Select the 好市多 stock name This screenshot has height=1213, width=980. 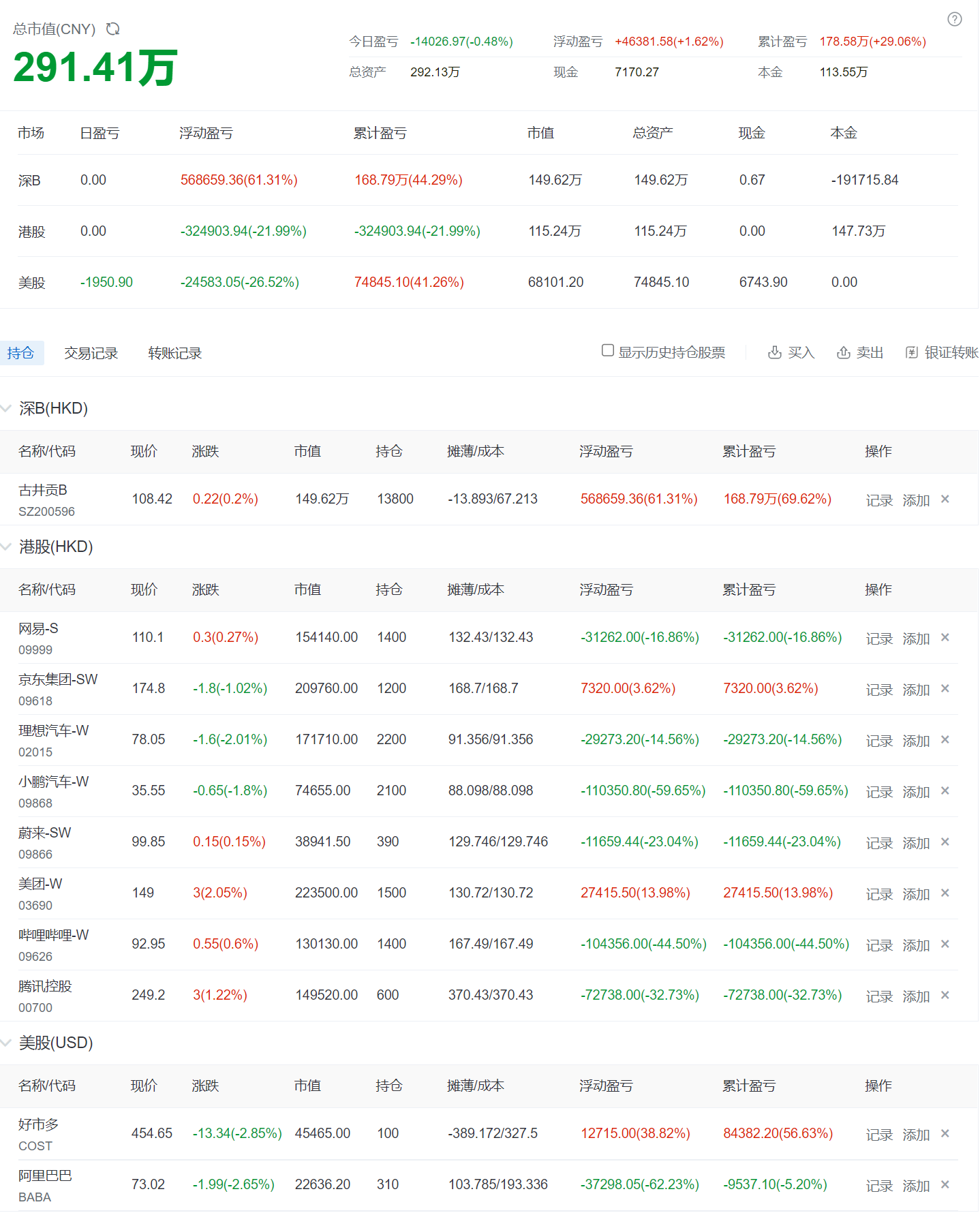click(x=39, y=1124)
